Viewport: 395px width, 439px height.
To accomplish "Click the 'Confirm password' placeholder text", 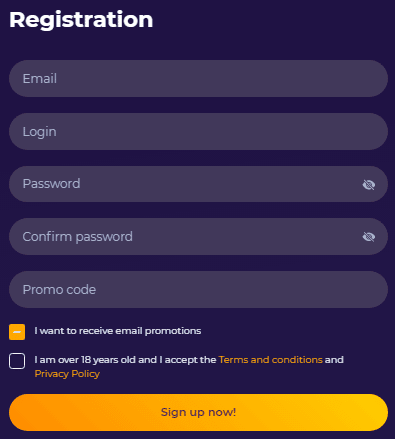I will (78, 237).
